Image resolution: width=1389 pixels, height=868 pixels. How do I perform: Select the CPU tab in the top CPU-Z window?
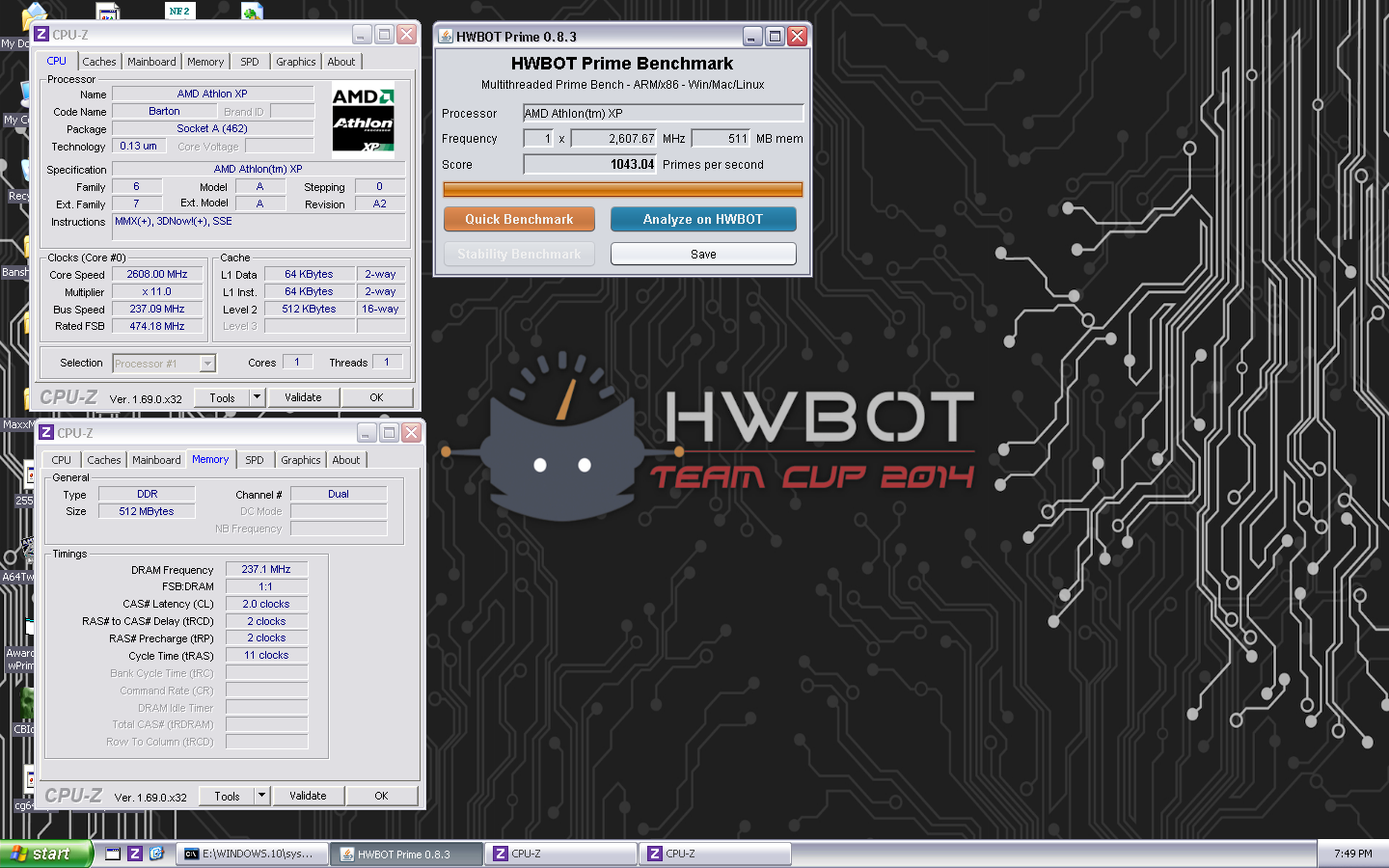coord(57,61)
